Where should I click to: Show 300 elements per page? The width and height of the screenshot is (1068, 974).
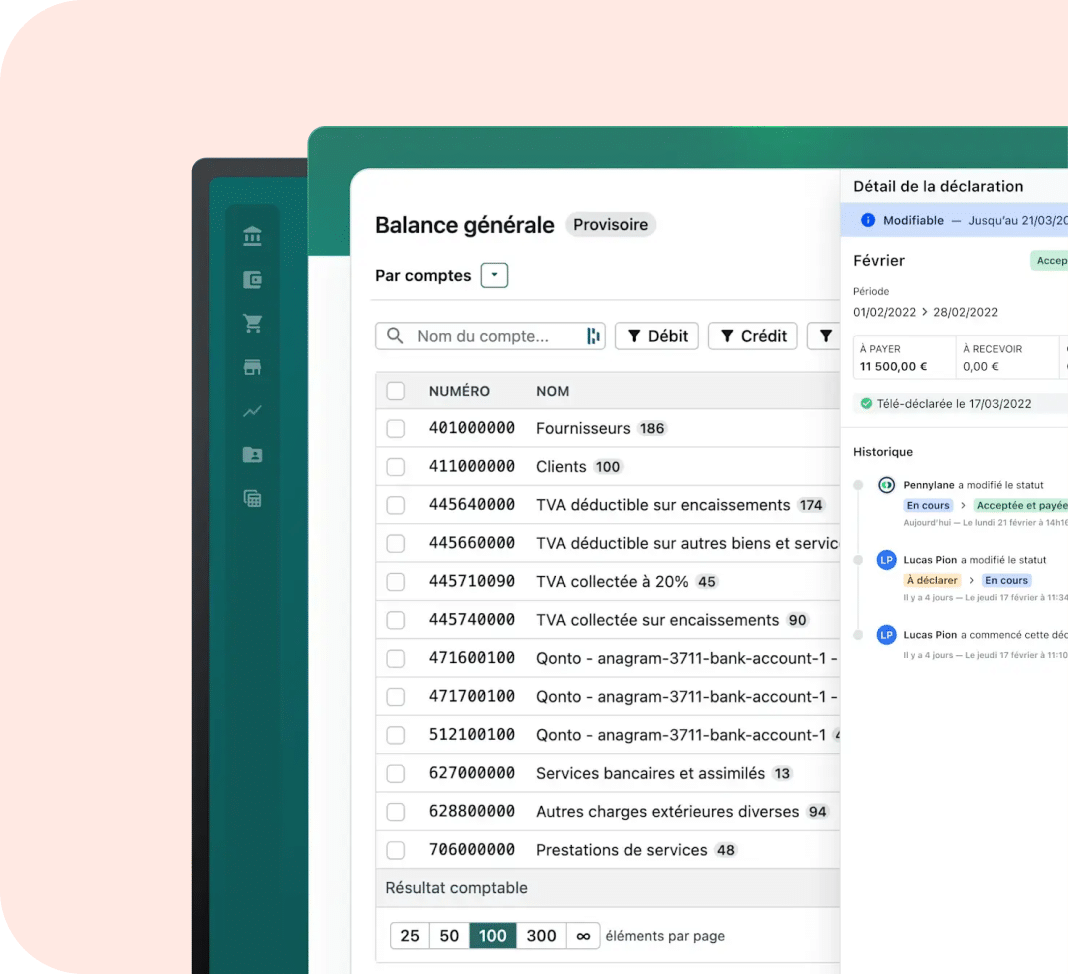(541, 936)
